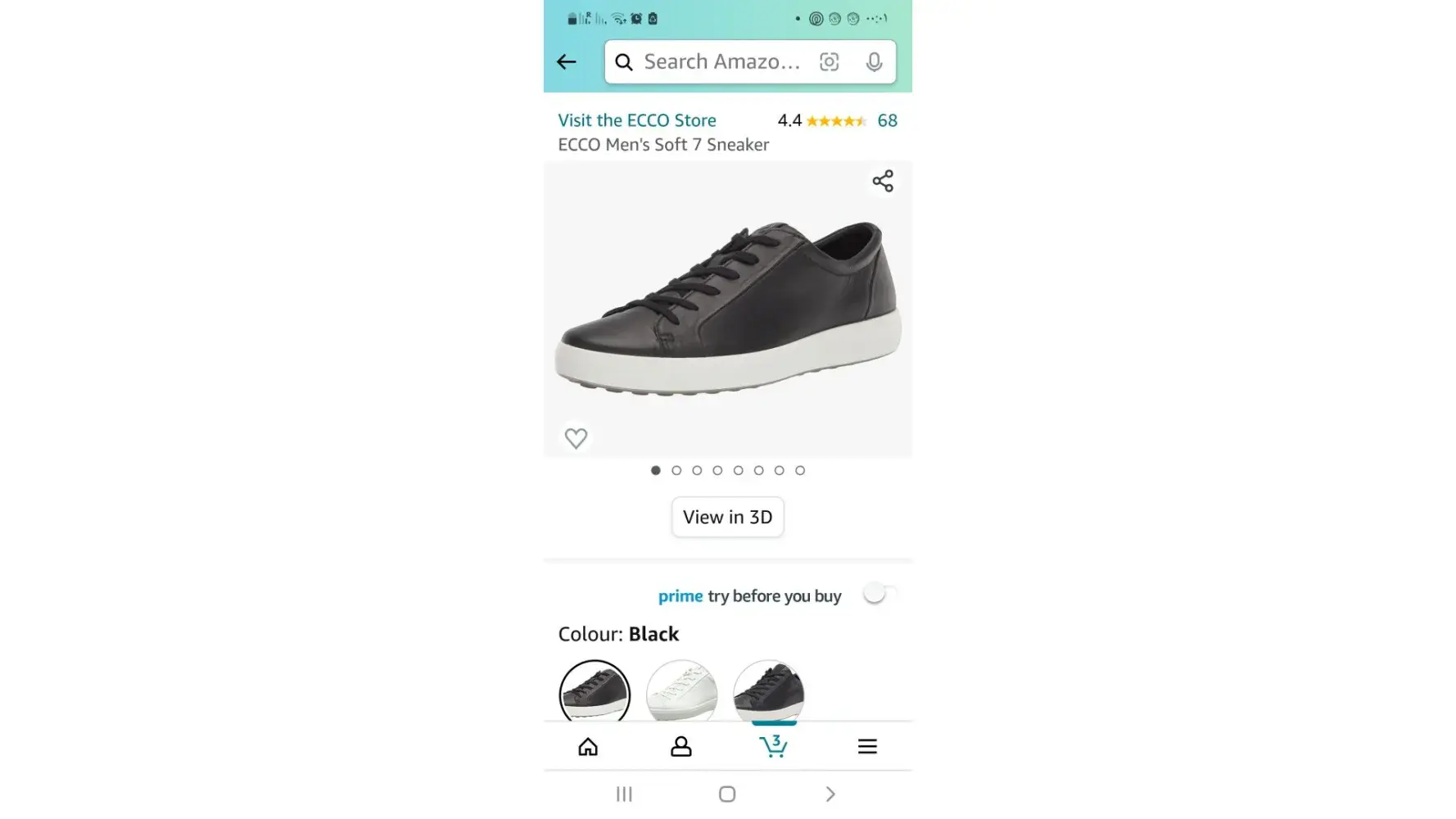1456x819 pixels.
Task: Open the shopping cart icon
Action: pyautogui.click(x=773, y=746)
